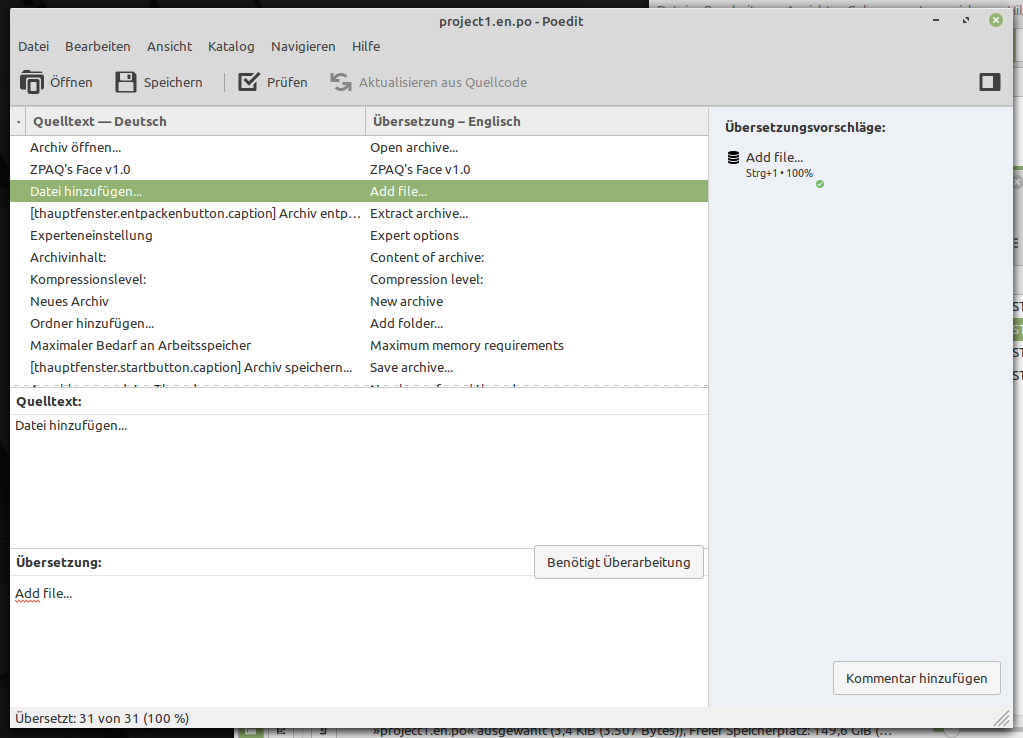Open the Hilfe menu

[x=366, y=46]
